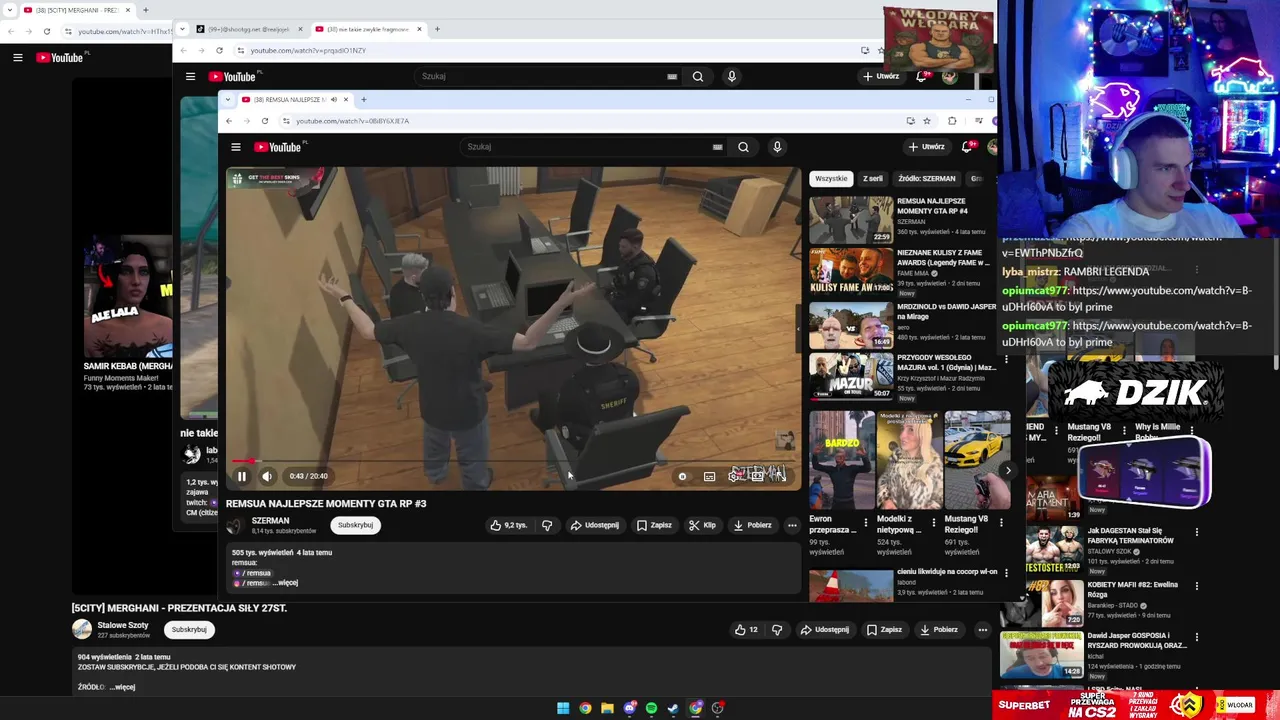Like the REMSUA video with 9,2 tys.
1280x720 pixels.
509,525
